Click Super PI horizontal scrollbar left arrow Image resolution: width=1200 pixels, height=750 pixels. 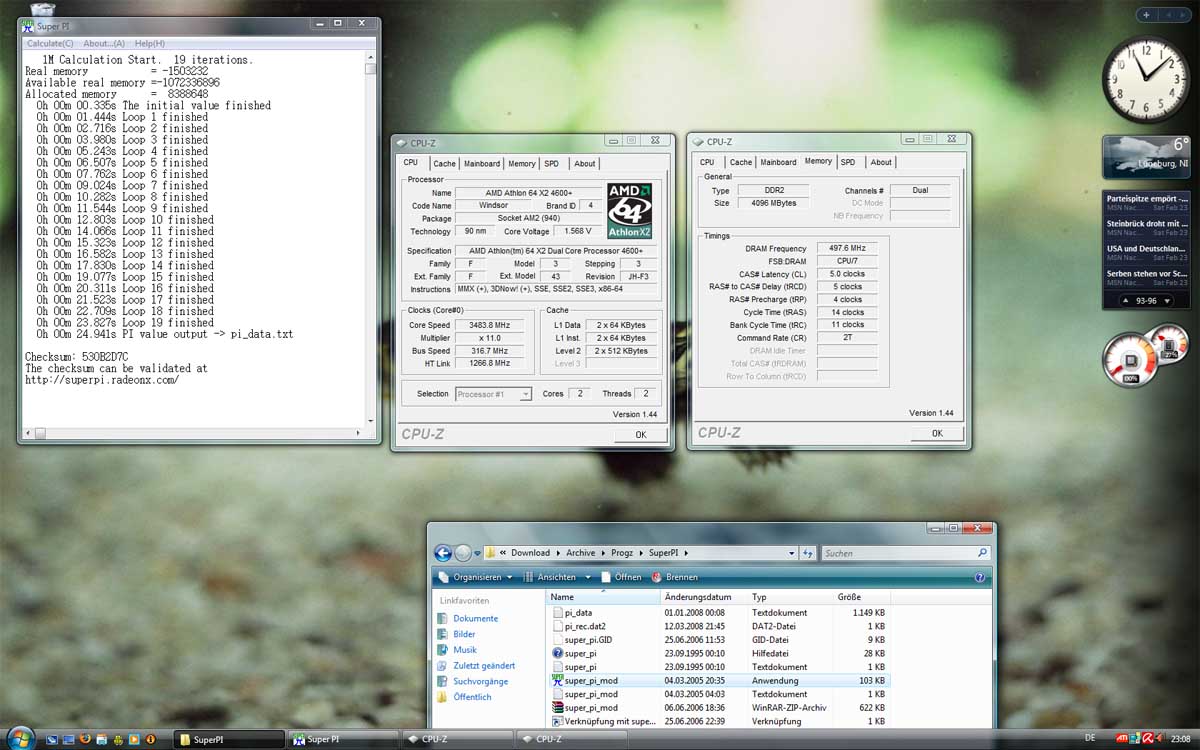tap(27, 434)
